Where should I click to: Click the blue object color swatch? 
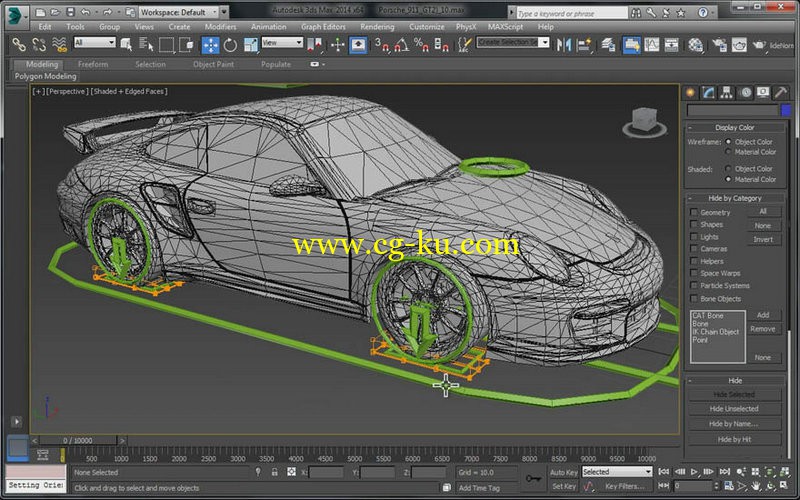click(786, 110)
